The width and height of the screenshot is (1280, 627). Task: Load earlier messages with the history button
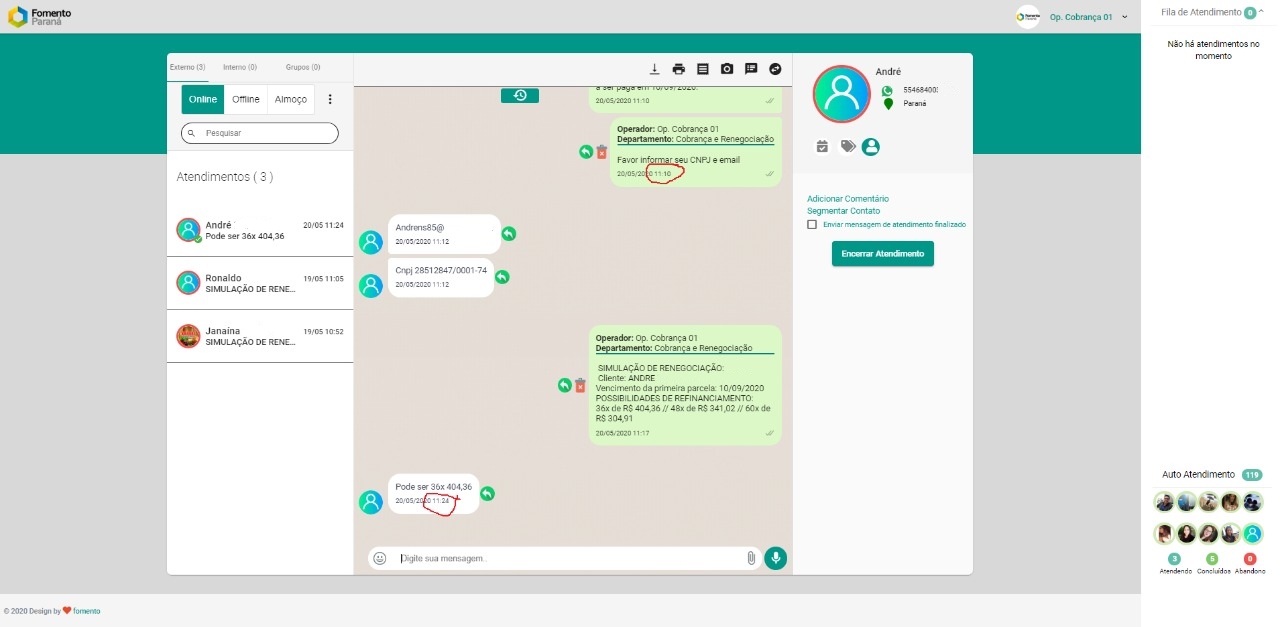click(520, 95)
